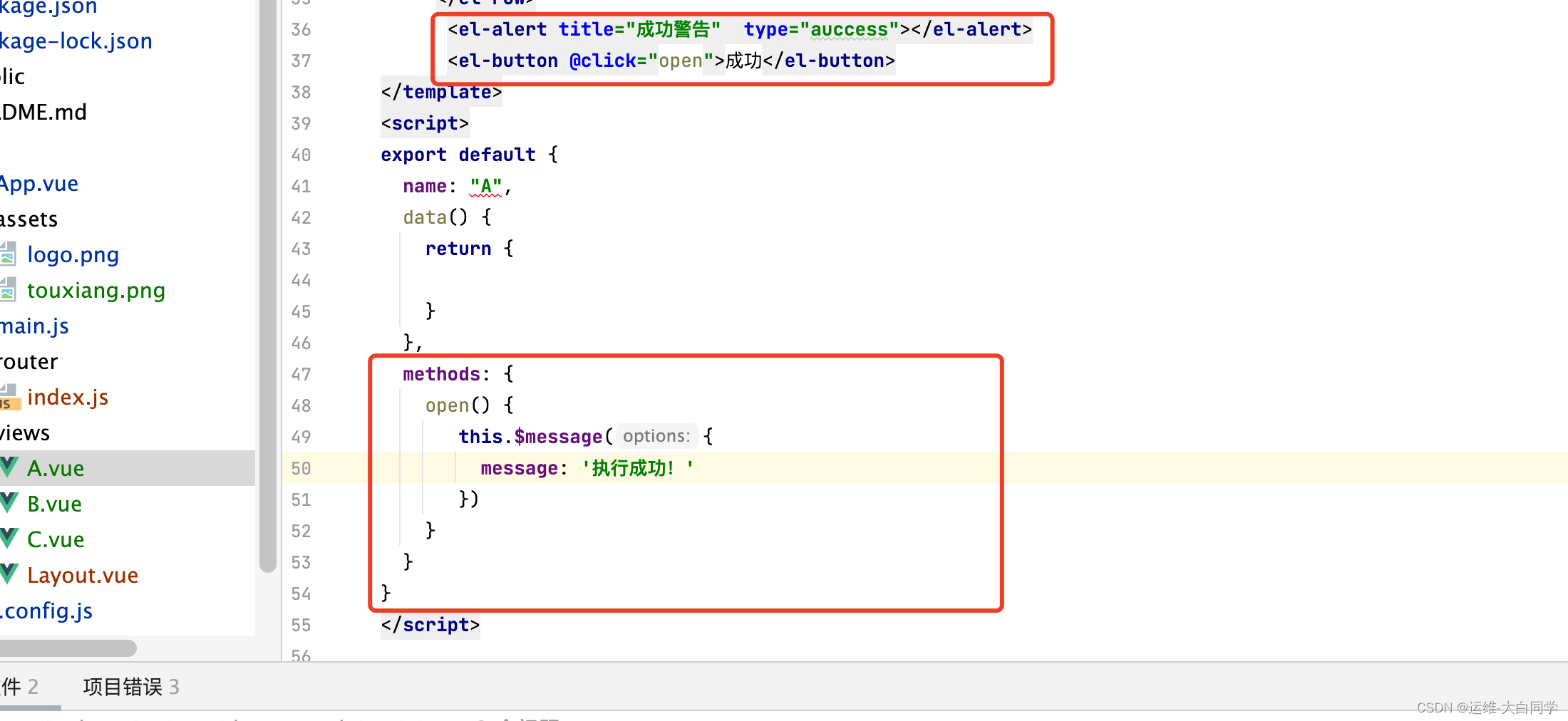Viewport: 1568px width, 721px height.
Task: Click the JS file icon for index.js
Action: (x=9, y=397)
